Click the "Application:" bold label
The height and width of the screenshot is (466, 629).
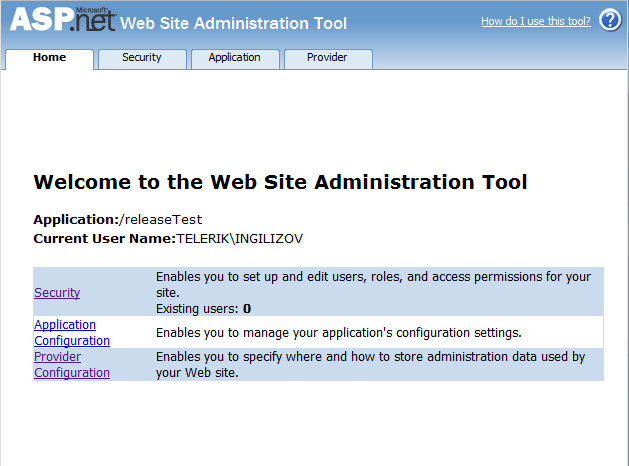[76, 219]
